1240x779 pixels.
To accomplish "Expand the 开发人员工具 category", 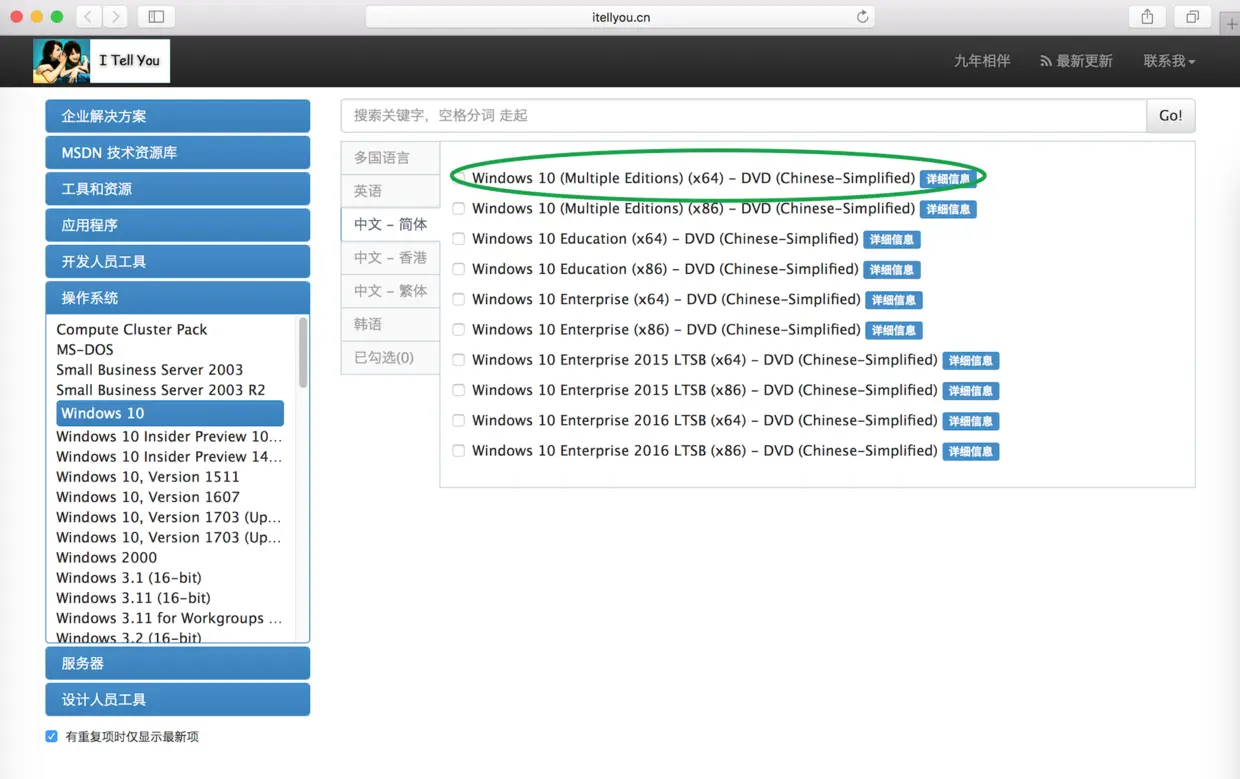I will 178,261.
